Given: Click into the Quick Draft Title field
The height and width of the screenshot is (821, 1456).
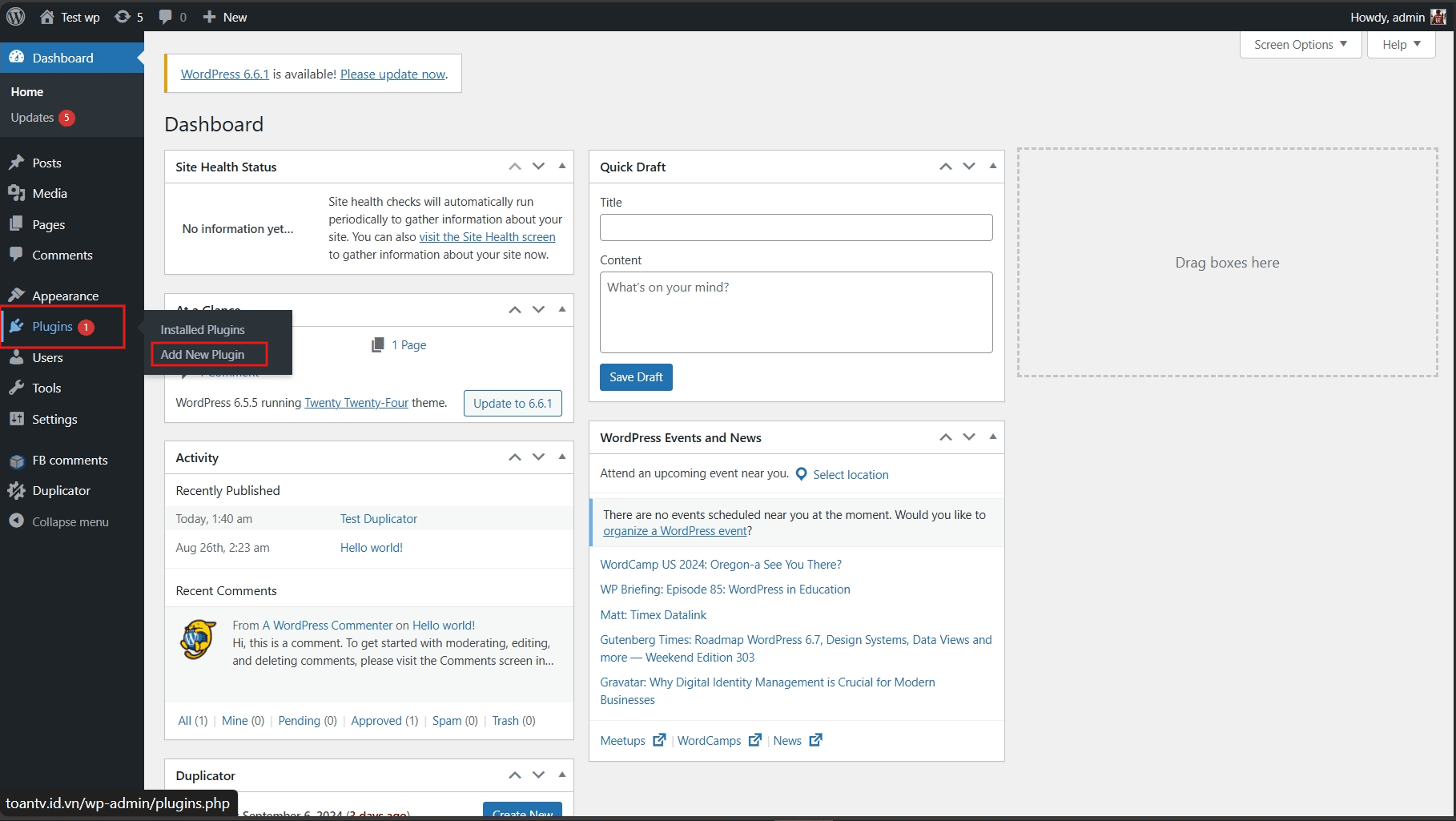Looking at the screenshot, I should [x=795, y=227].
